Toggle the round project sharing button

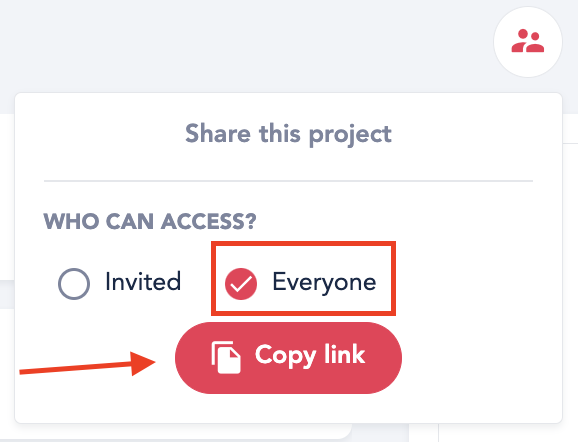(527, 42)
